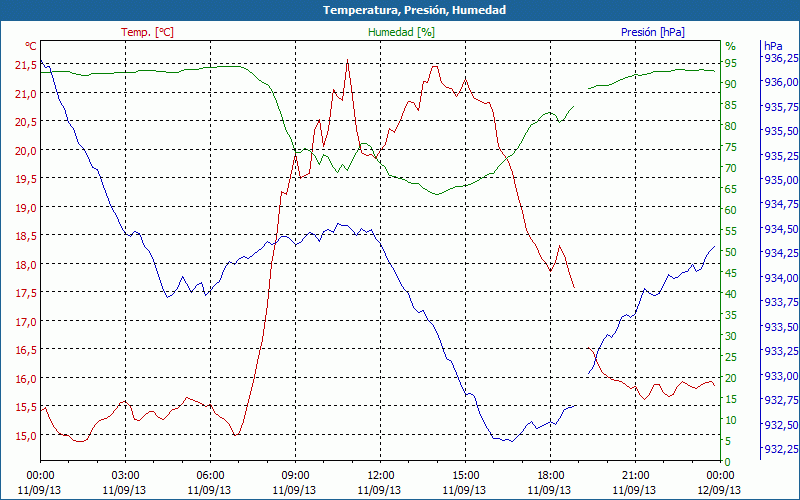The height and width of the screenshot is (500, 800).
Task: Click the 95 humidity axis value
Action: 731,63
